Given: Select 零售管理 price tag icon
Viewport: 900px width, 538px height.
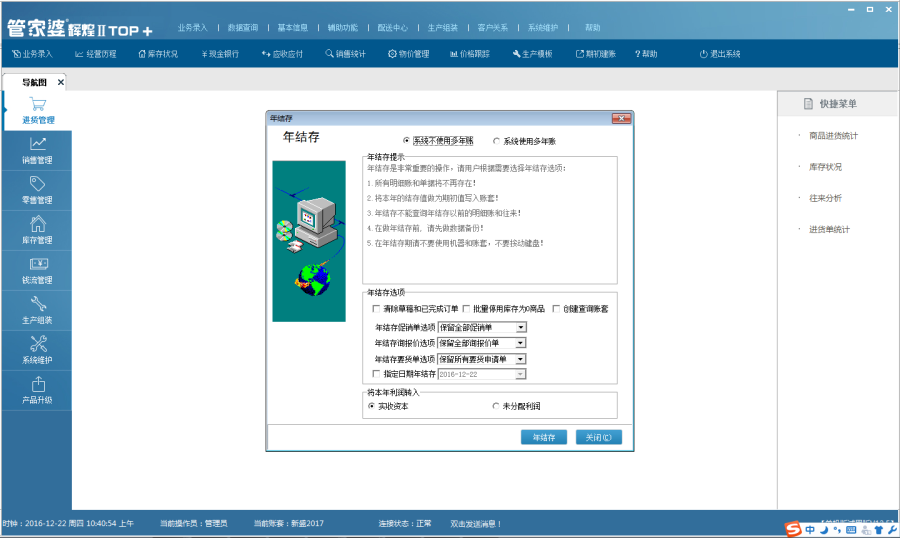Looking at the screenshot, I should tap(38, 184).
